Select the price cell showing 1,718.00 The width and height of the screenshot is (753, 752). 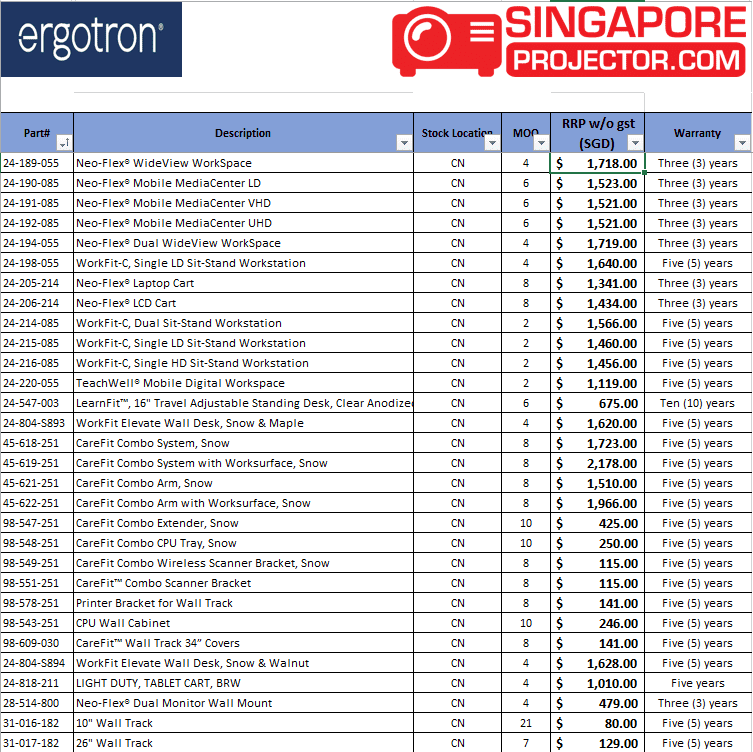[x=598, y=163]
